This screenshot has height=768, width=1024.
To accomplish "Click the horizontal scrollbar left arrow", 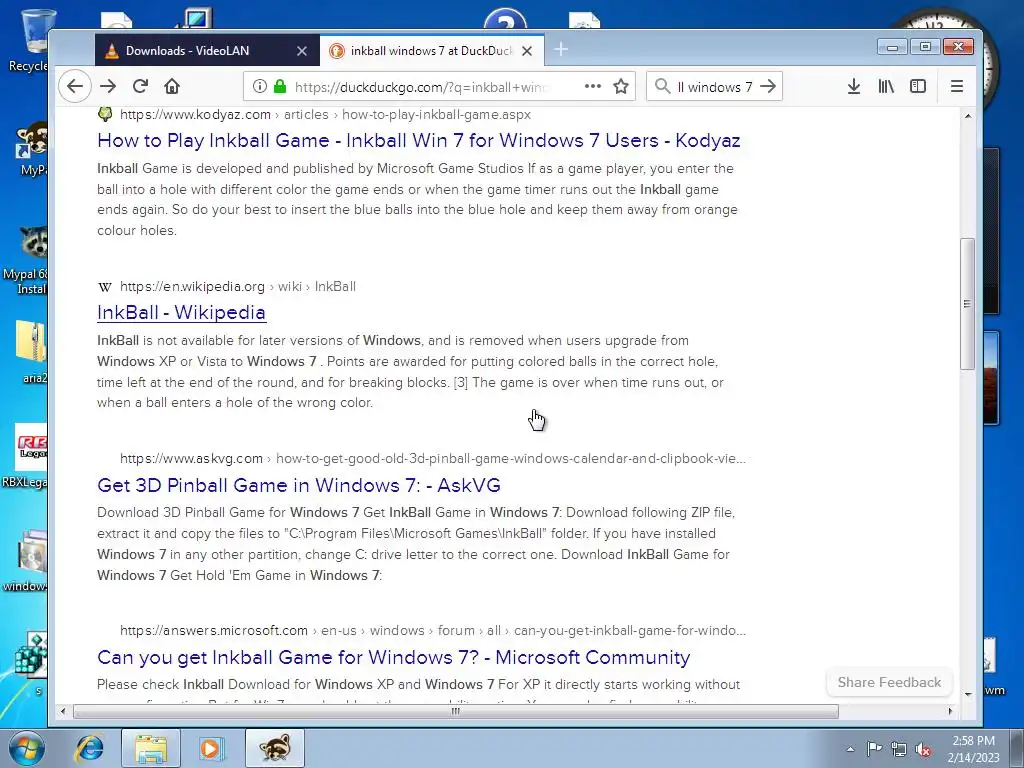I will [63, 711].
